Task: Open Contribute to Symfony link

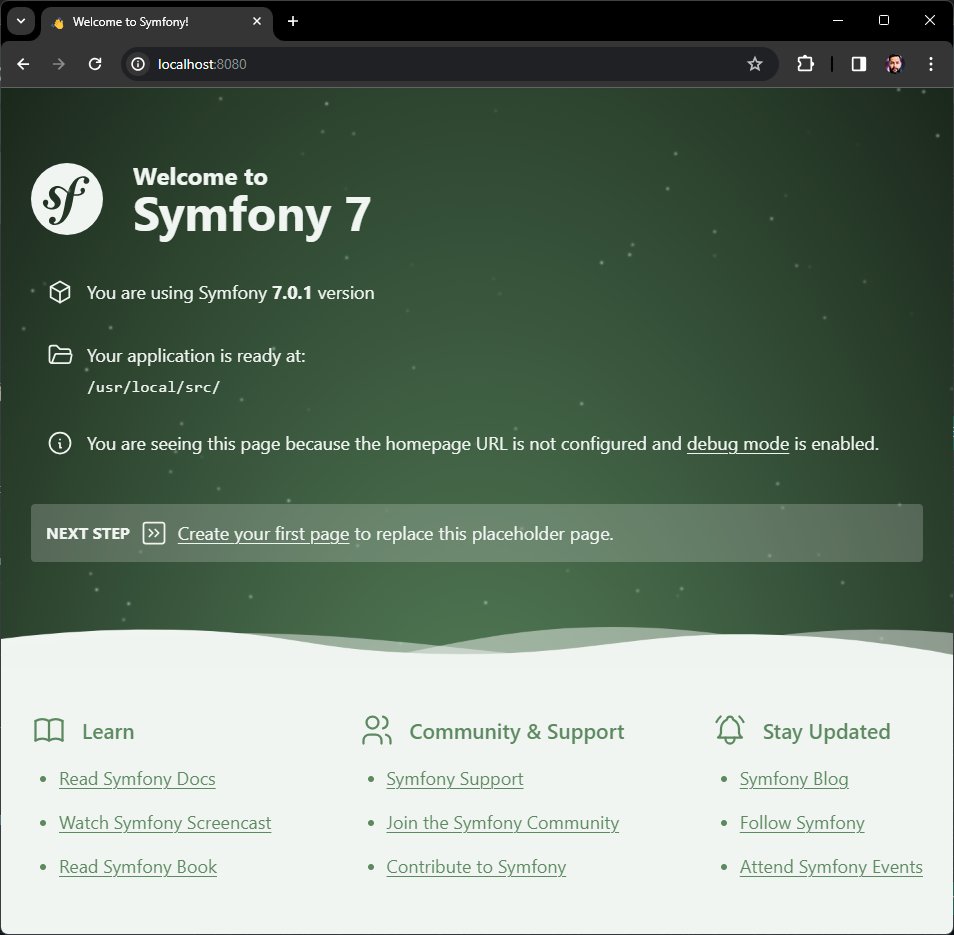Action: (x=476, y=867)
